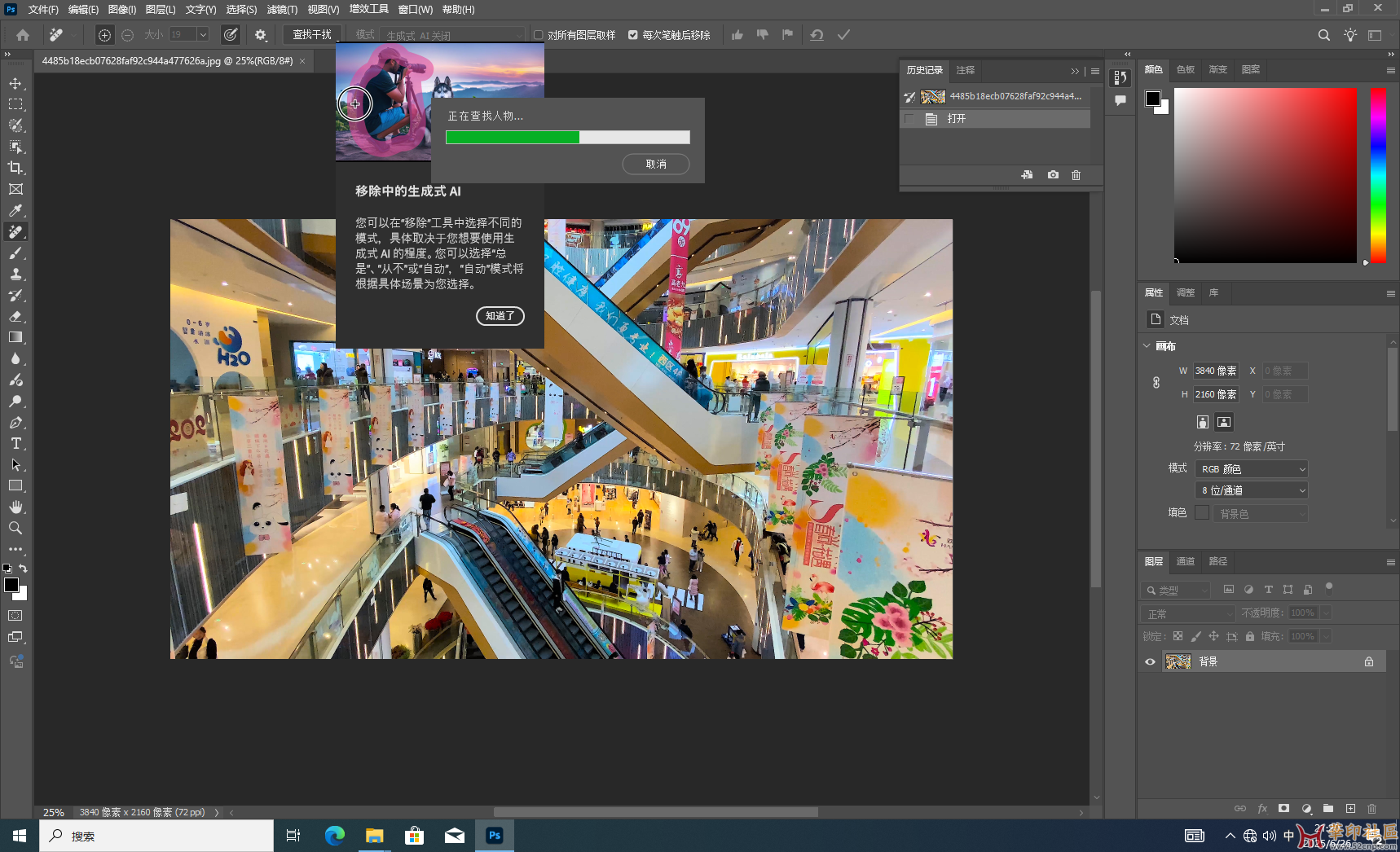The image size is (1400, 852).
Task: Click the 取消 button in progress dialog
Action: 655,165
